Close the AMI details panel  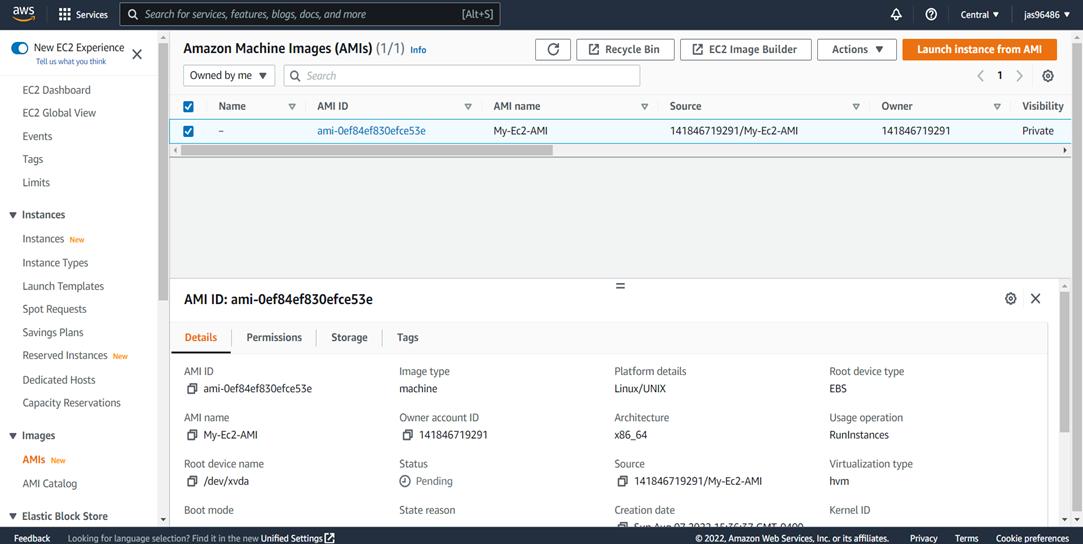pyautogui.click(x=1035, y=298)
